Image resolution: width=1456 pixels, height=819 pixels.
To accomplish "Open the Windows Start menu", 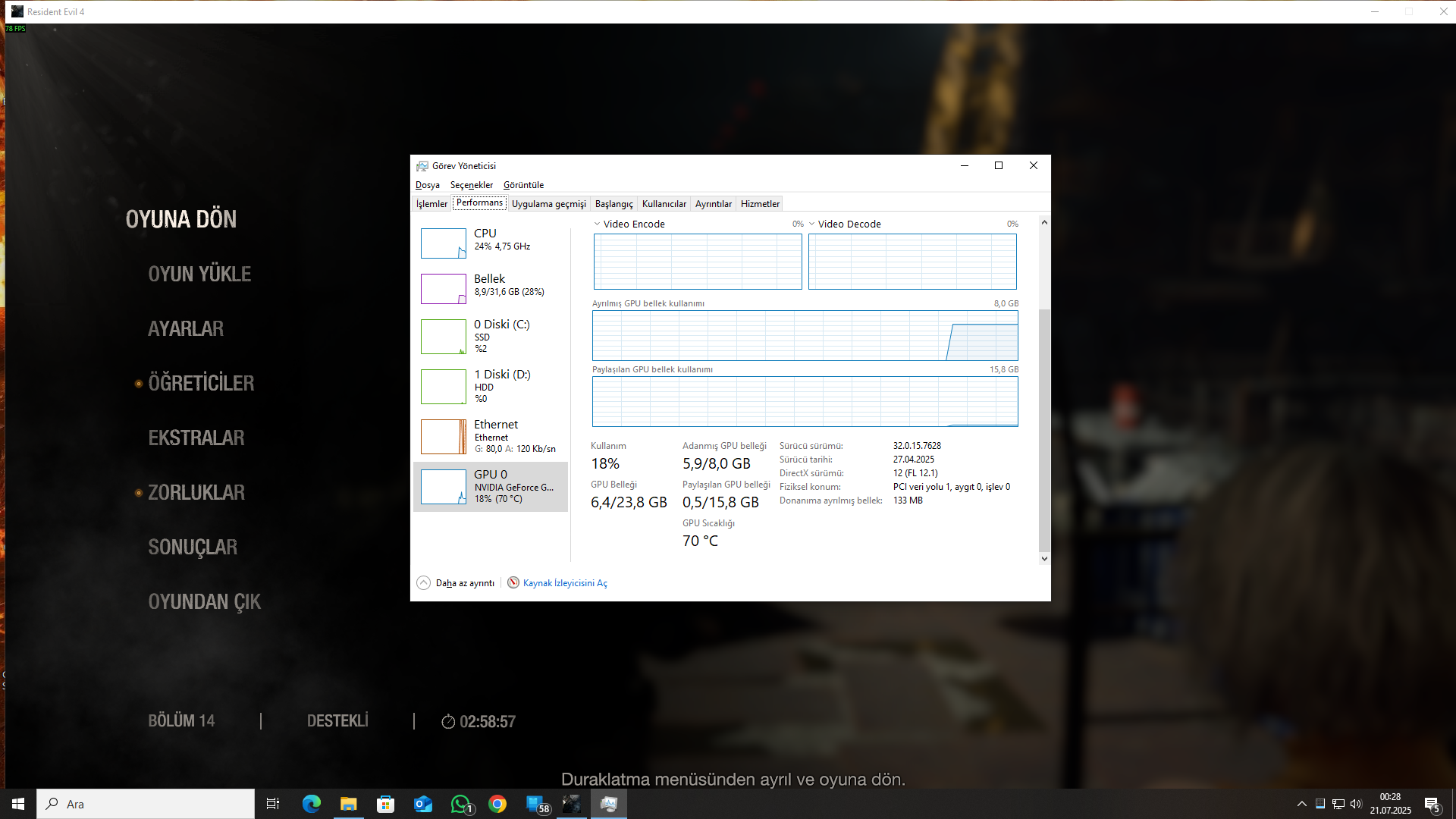I will 18,804.
